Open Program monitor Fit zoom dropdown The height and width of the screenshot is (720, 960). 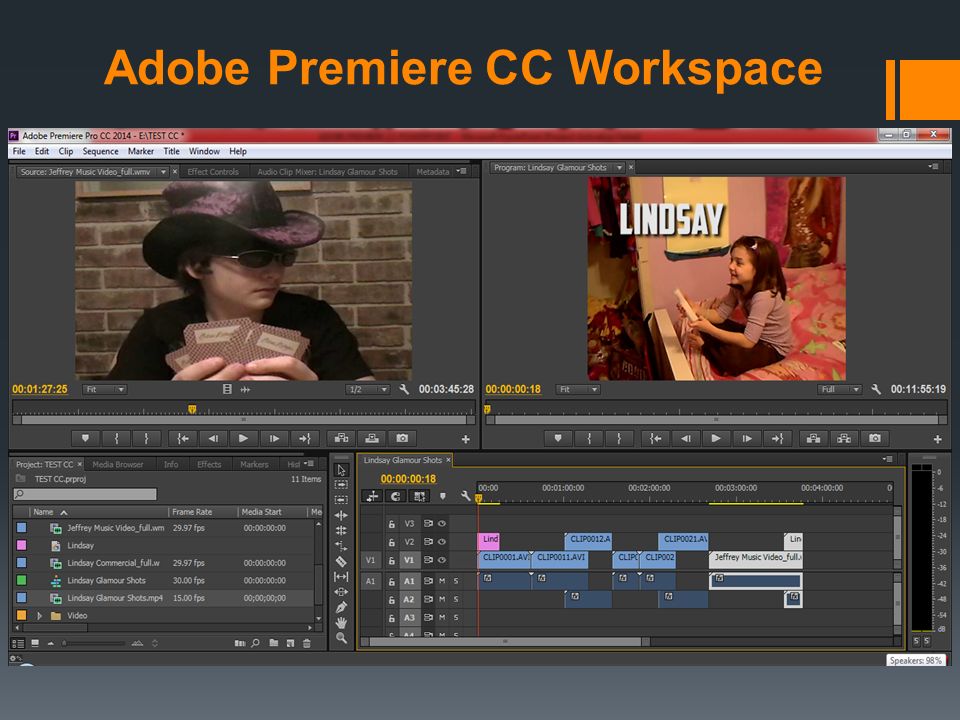click(577, 389)
